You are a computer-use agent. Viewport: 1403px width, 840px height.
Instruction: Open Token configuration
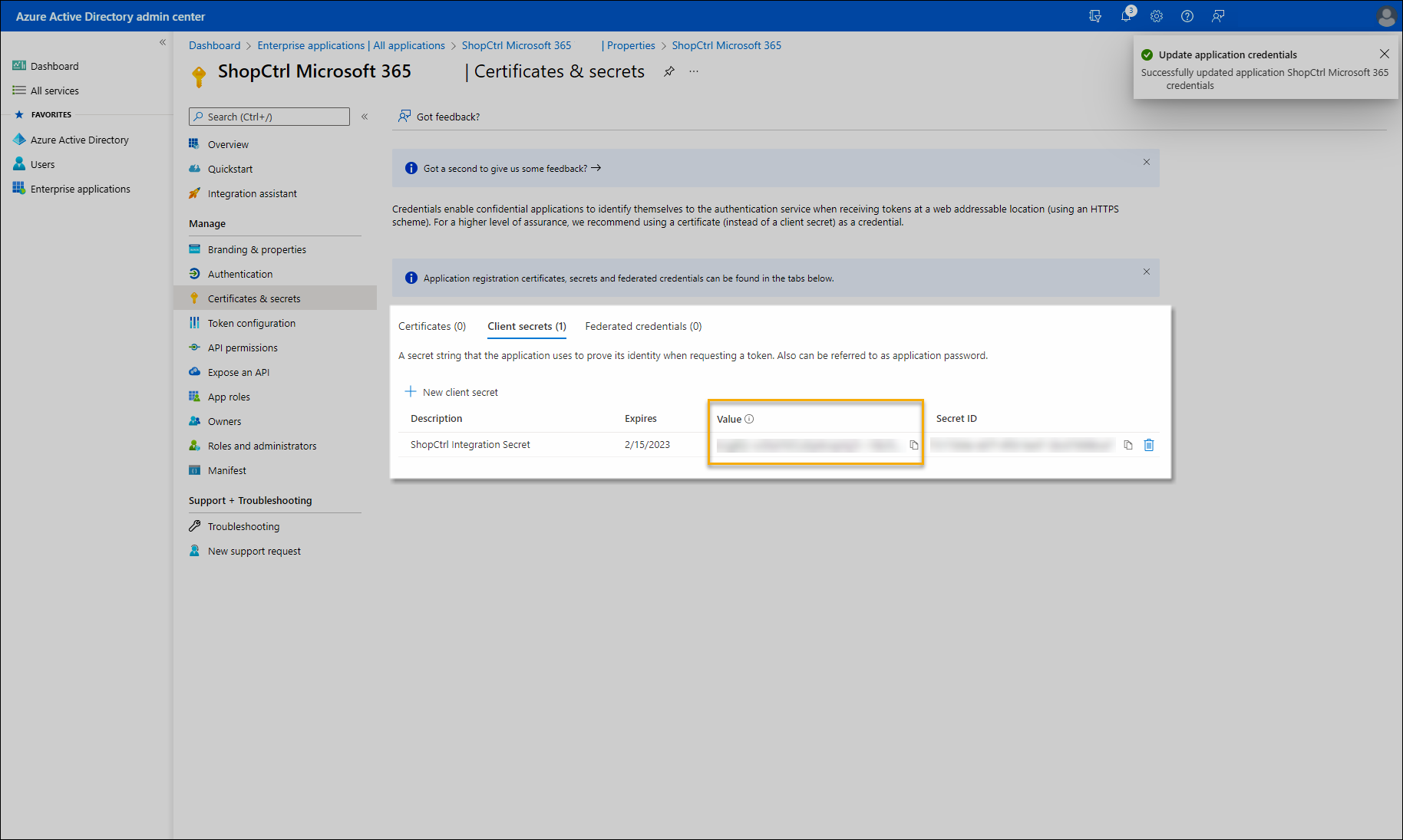pos(251,323)
